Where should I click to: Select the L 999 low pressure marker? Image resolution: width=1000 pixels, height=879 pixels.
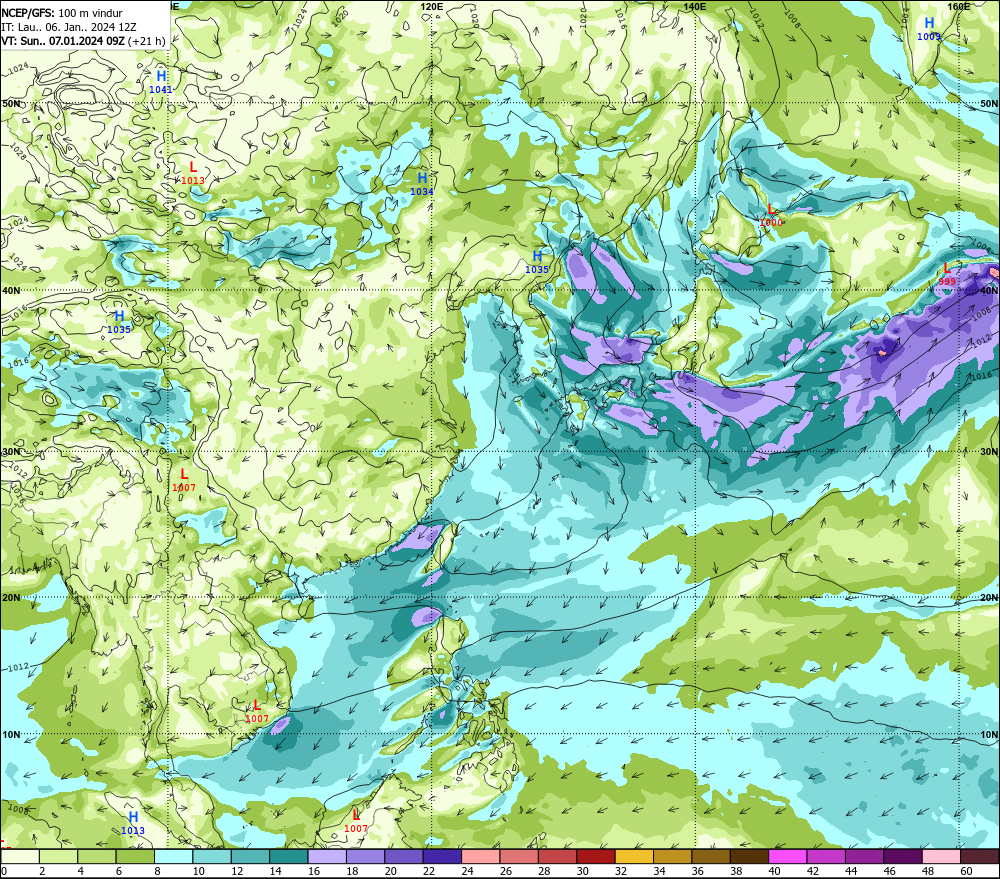point(947,275)
